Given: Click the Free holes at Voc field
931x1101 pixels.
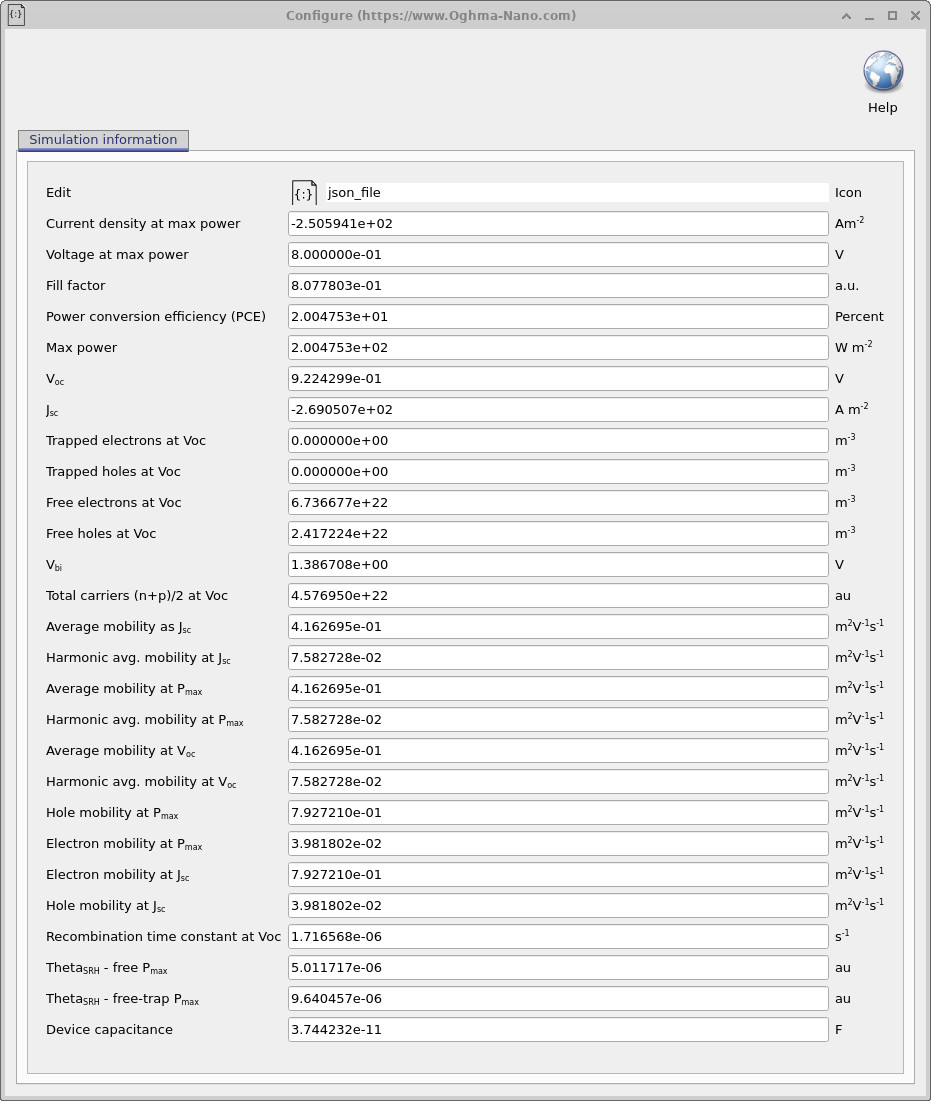Looking at the screenshot, I should (x=558, y=533).
